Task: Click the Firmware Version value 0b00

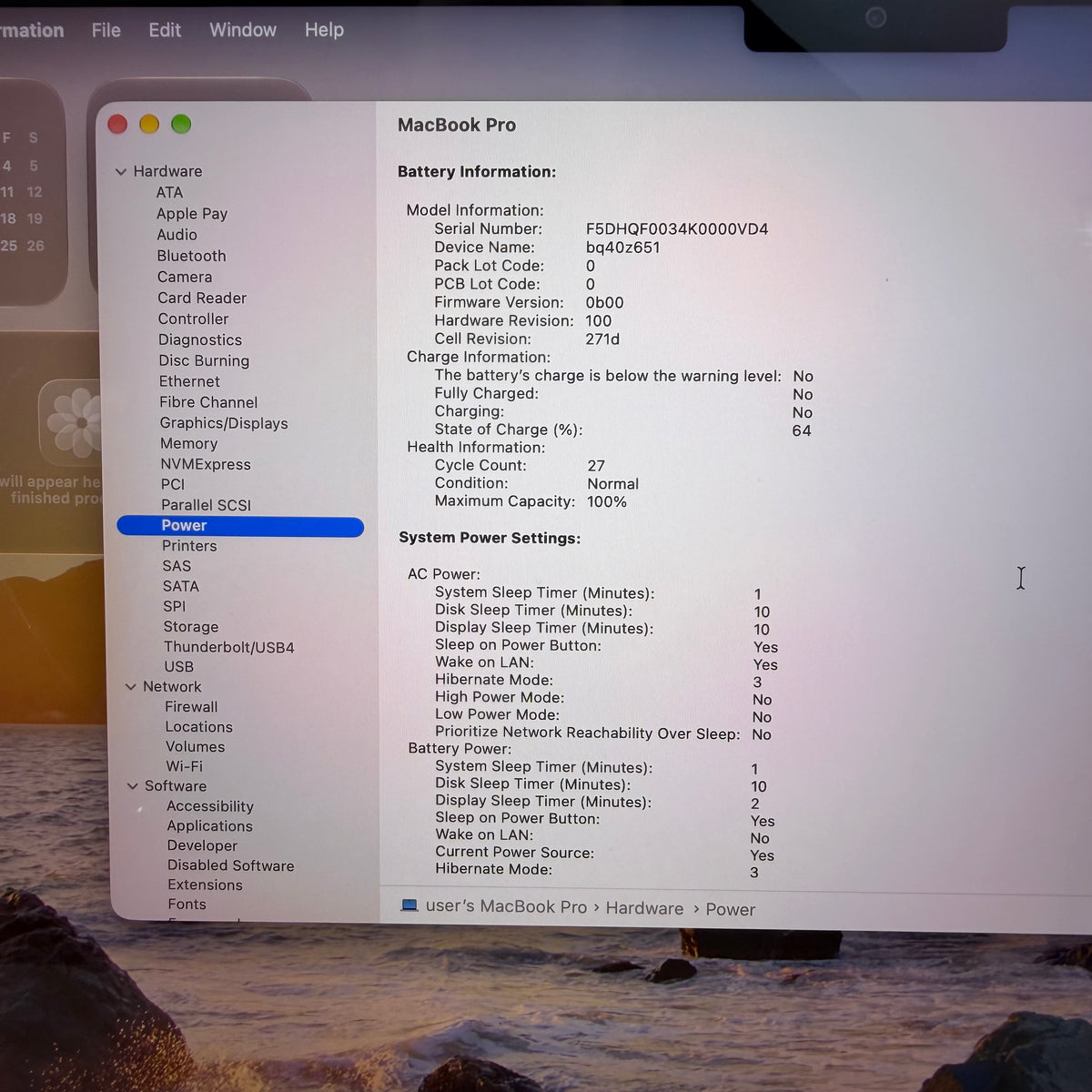Action: pyautogui.click(x=604, y=303)
